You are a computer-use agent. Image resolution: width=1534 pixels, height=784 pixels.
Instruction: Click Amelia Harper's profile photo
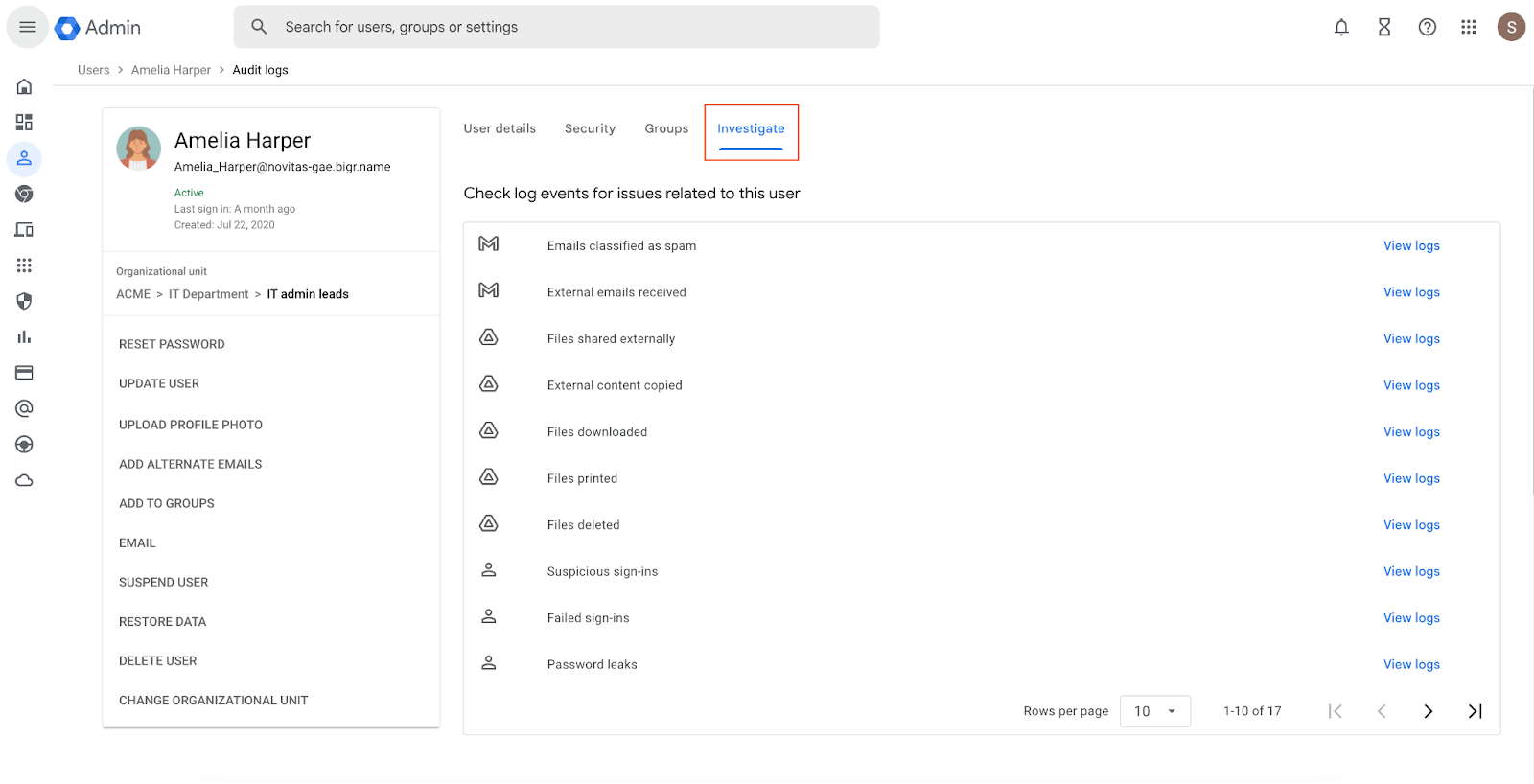[x=138, y=149]
